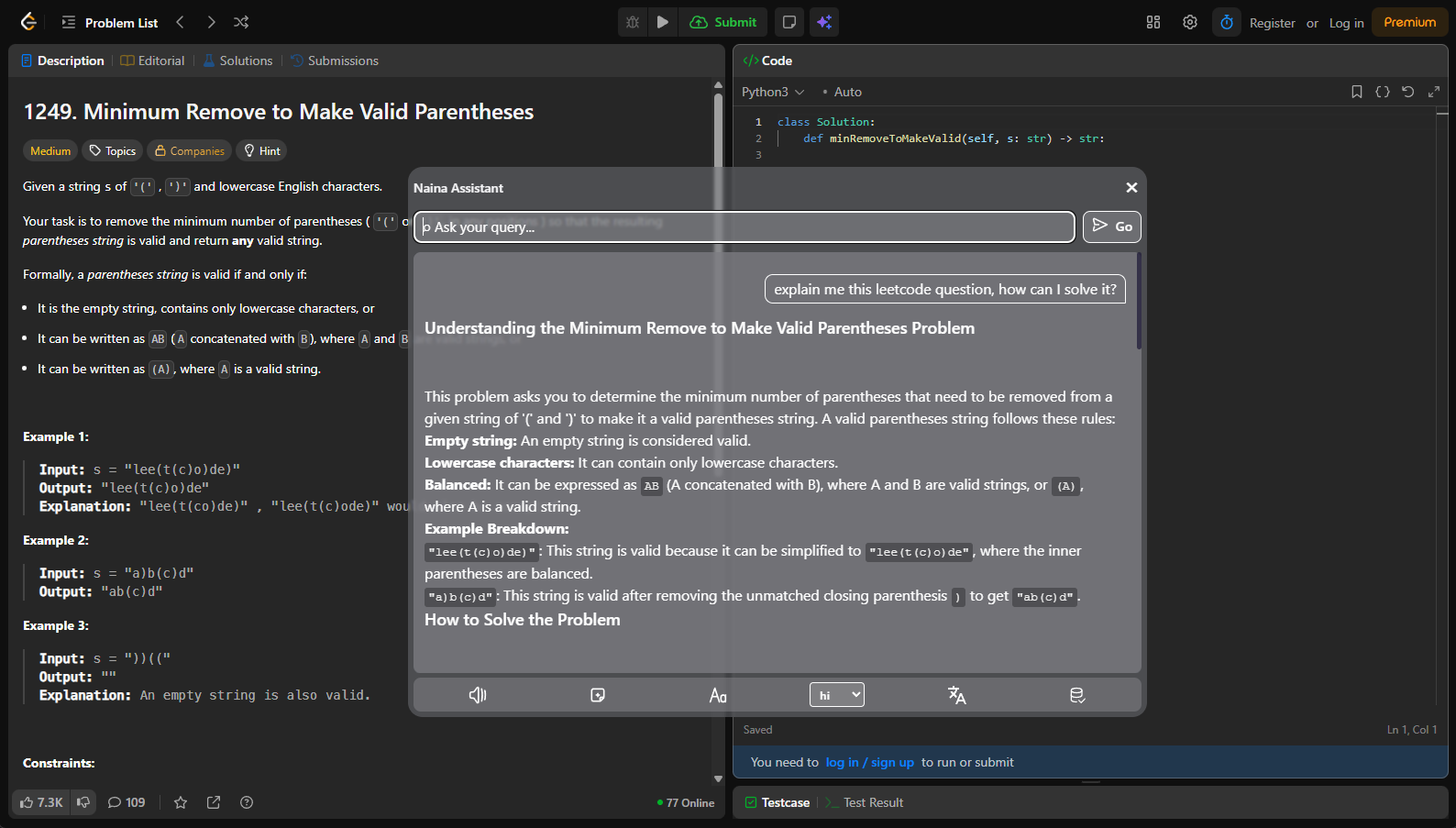Open the 'hi' language dropdown
Image resolution: width=1456 pixels, height=828 pixels.
coord(837,695)
